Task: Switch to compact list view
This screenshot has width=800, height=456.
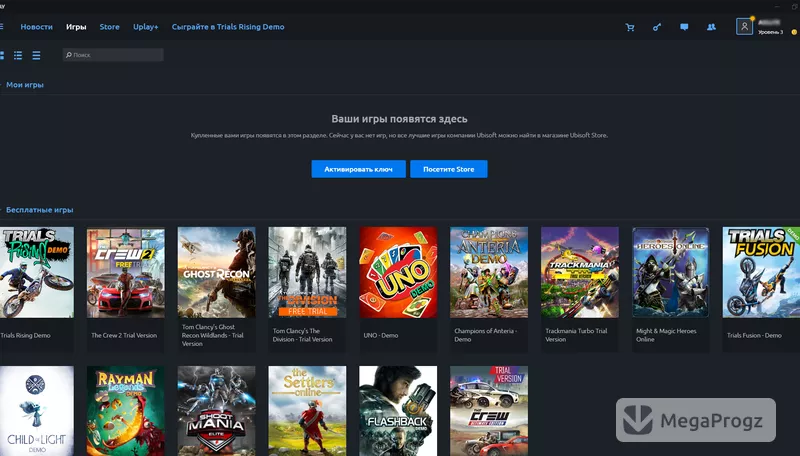Action: pos(36,55)
